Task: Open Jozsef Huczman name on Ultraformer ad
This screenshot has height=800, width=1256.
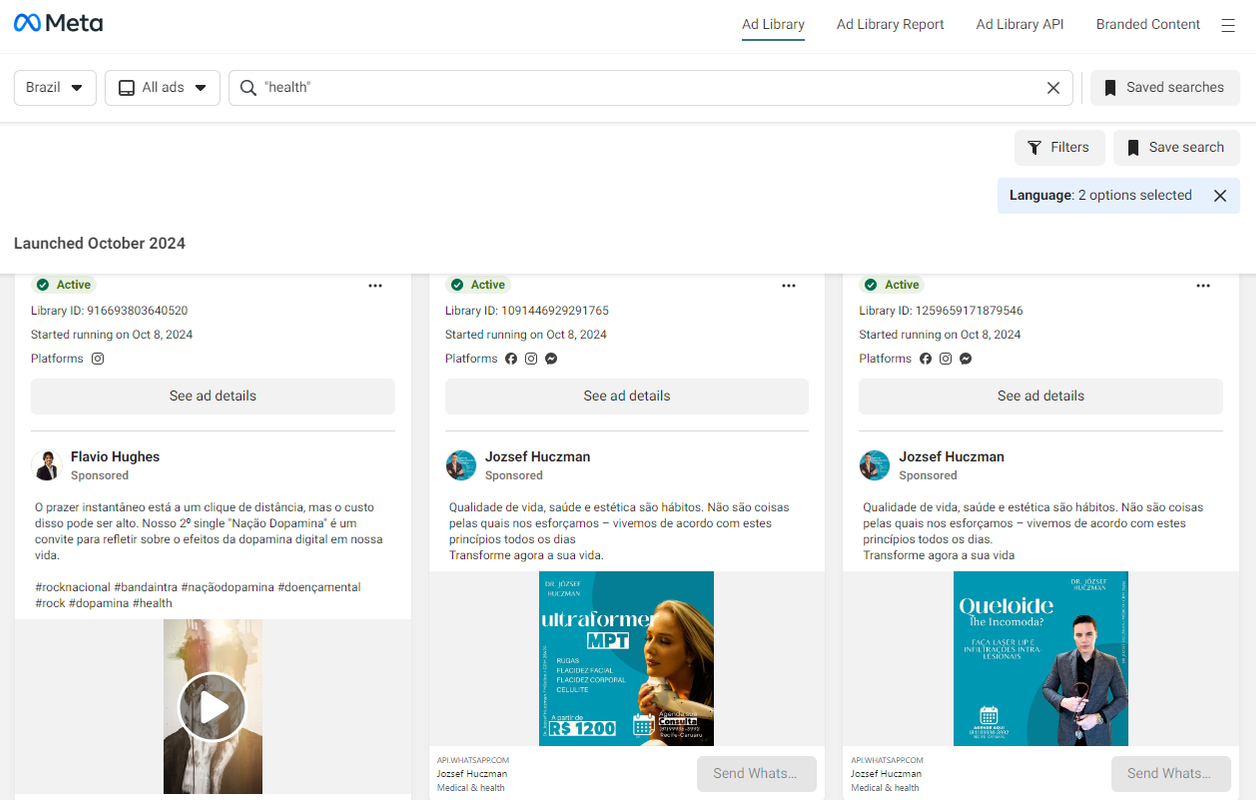Action: [x=538, y=457]
